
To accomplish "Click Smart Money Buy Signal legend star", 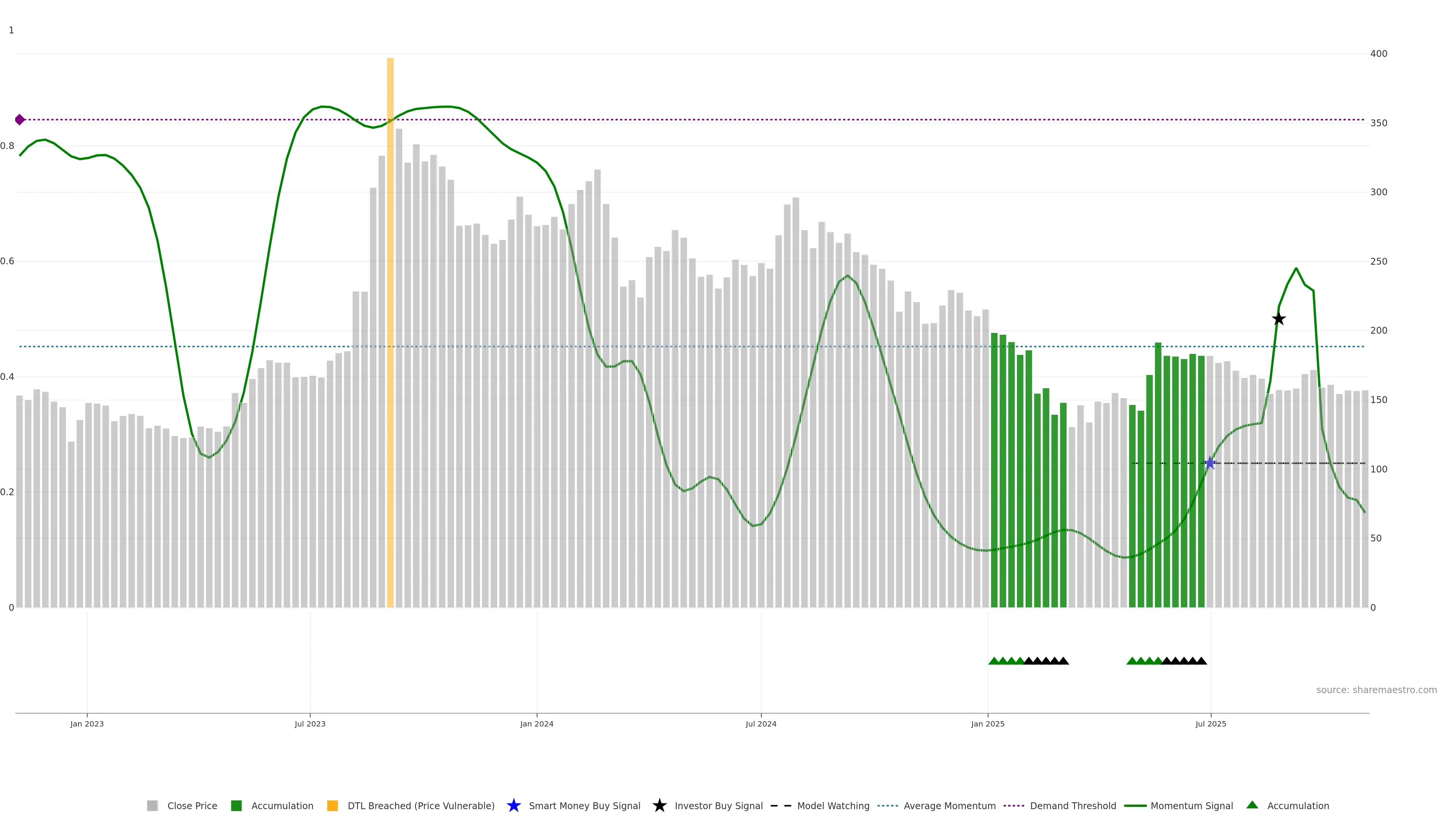I will click(x=514, y=806).
